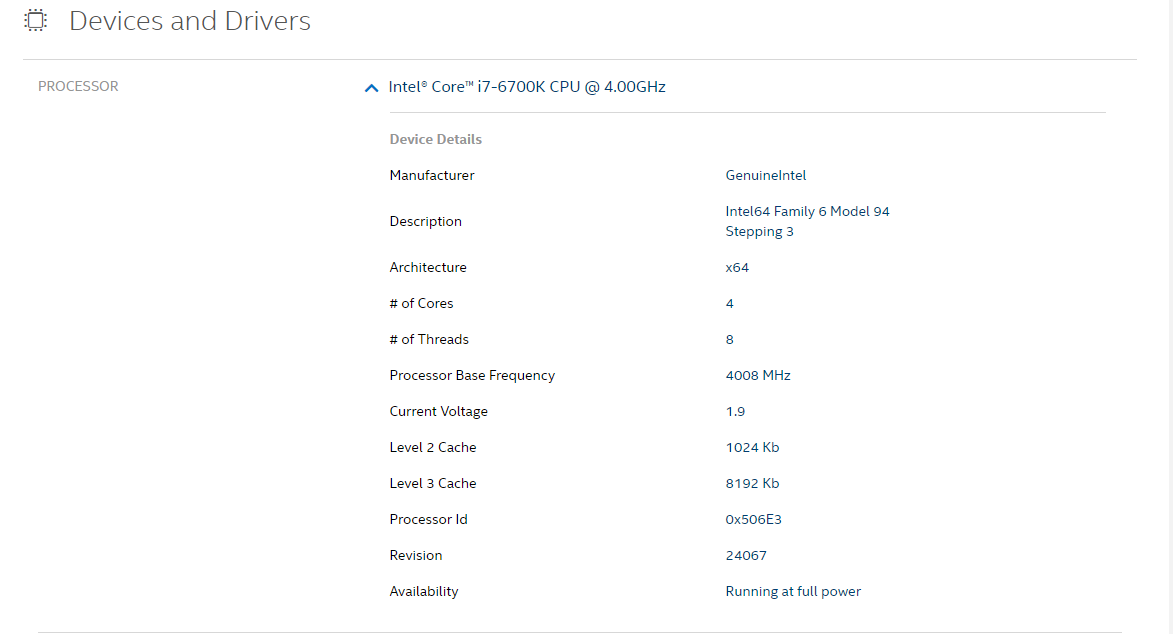Select the 8192 Kb value
Image resolution: width=1173 pixels, height=634 pixels.
752,483
